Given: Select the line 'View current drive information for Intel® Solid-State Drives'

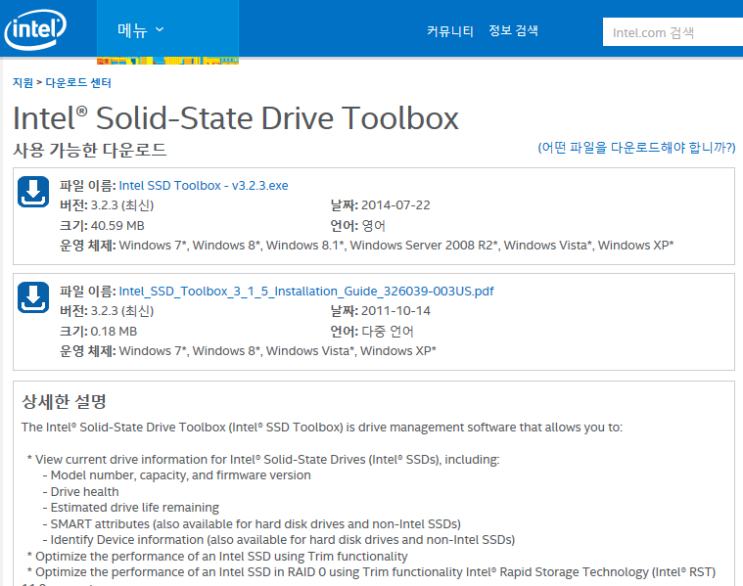Looking at the screenshot, I should (263, 460).
